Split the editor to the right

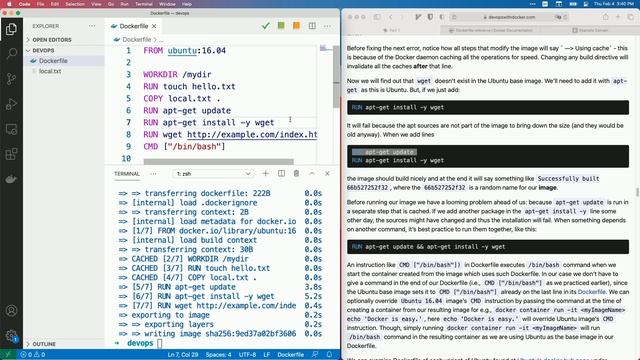312,26
